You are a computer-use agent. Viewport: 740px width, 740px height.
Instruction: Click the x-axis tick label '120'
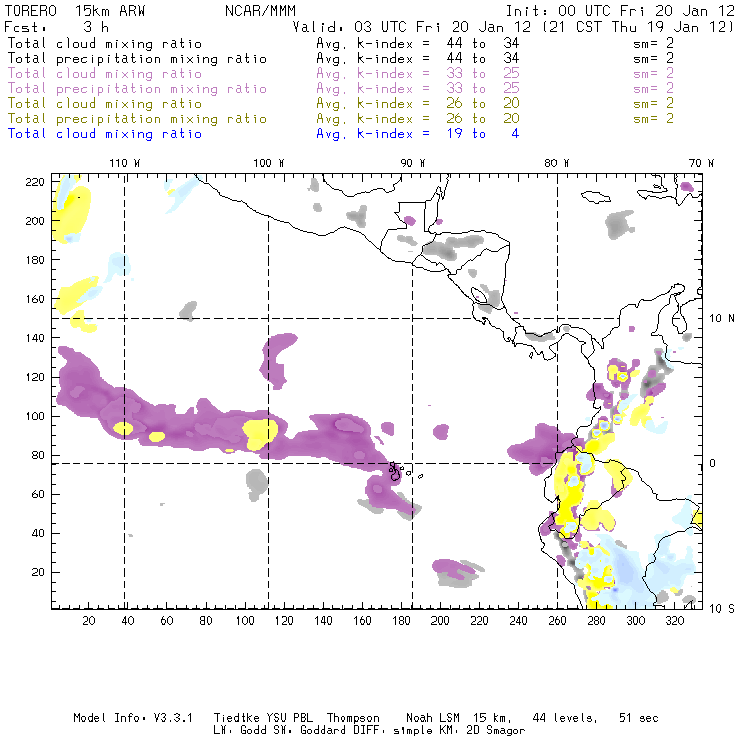pos(284,621)
